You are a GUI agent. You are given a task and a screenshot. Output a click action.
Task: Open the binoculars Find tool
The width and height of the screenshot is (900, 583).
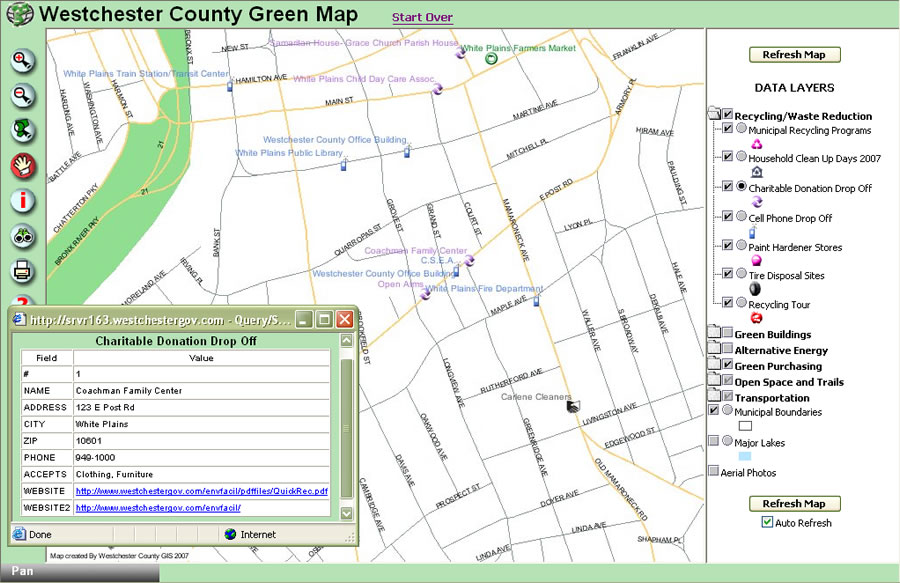pyautogui.click(x=22, y=236)
